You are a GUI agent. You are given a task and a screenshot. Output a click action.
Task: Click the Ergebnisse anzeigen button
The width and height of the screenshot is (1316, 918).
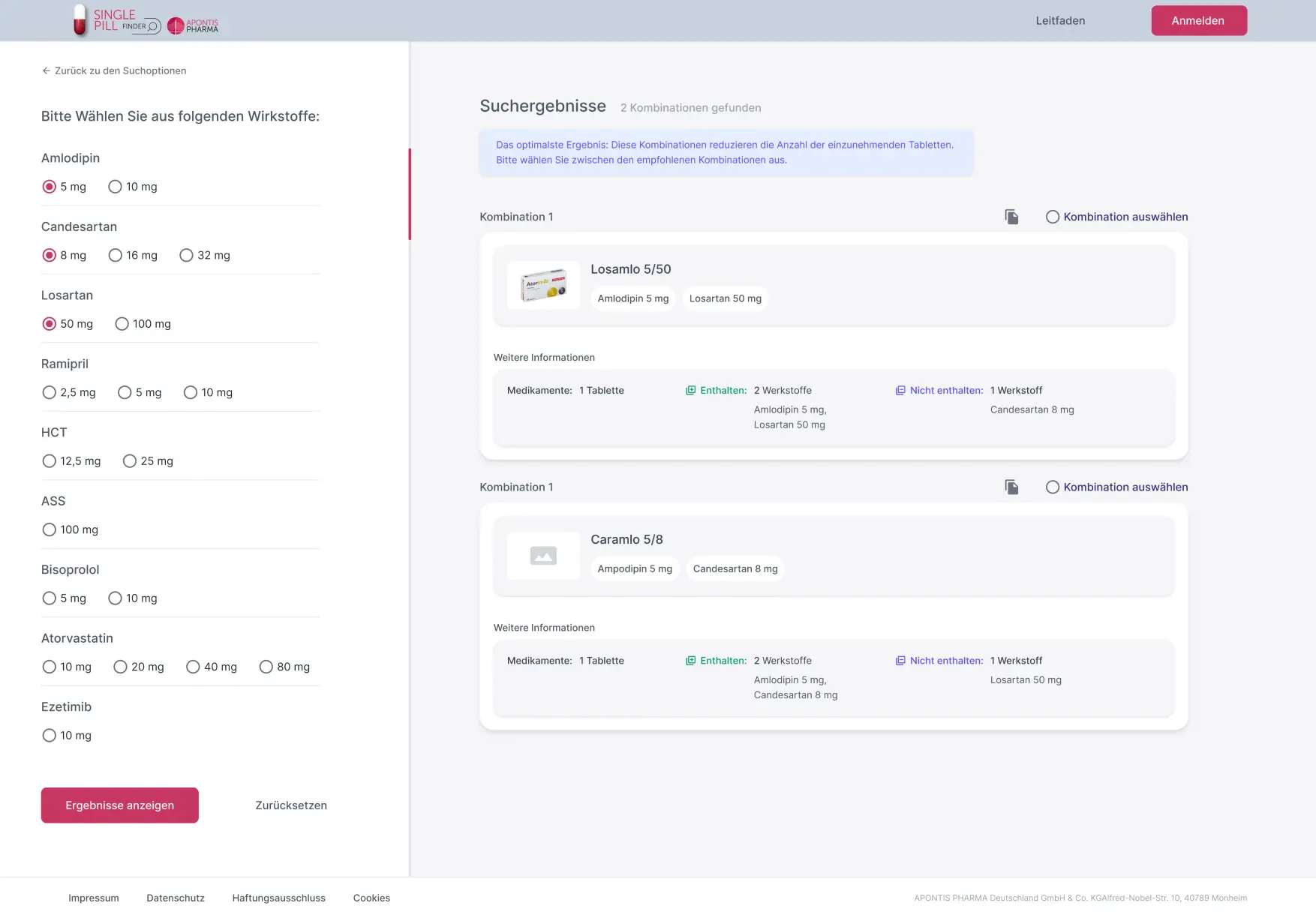pyautogui.click(x=120, y=805)
